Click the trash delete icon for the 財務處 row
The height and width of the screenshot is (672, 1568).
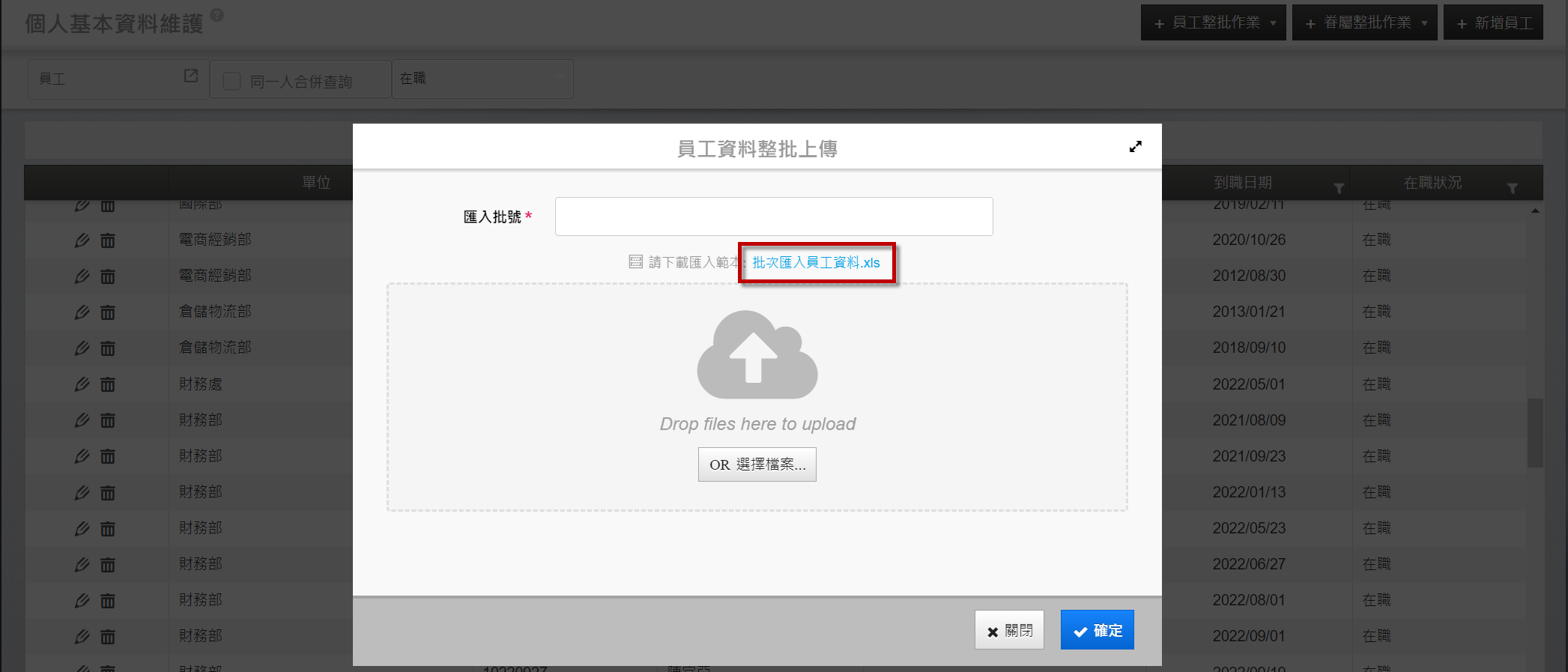(x=108, y=384)
